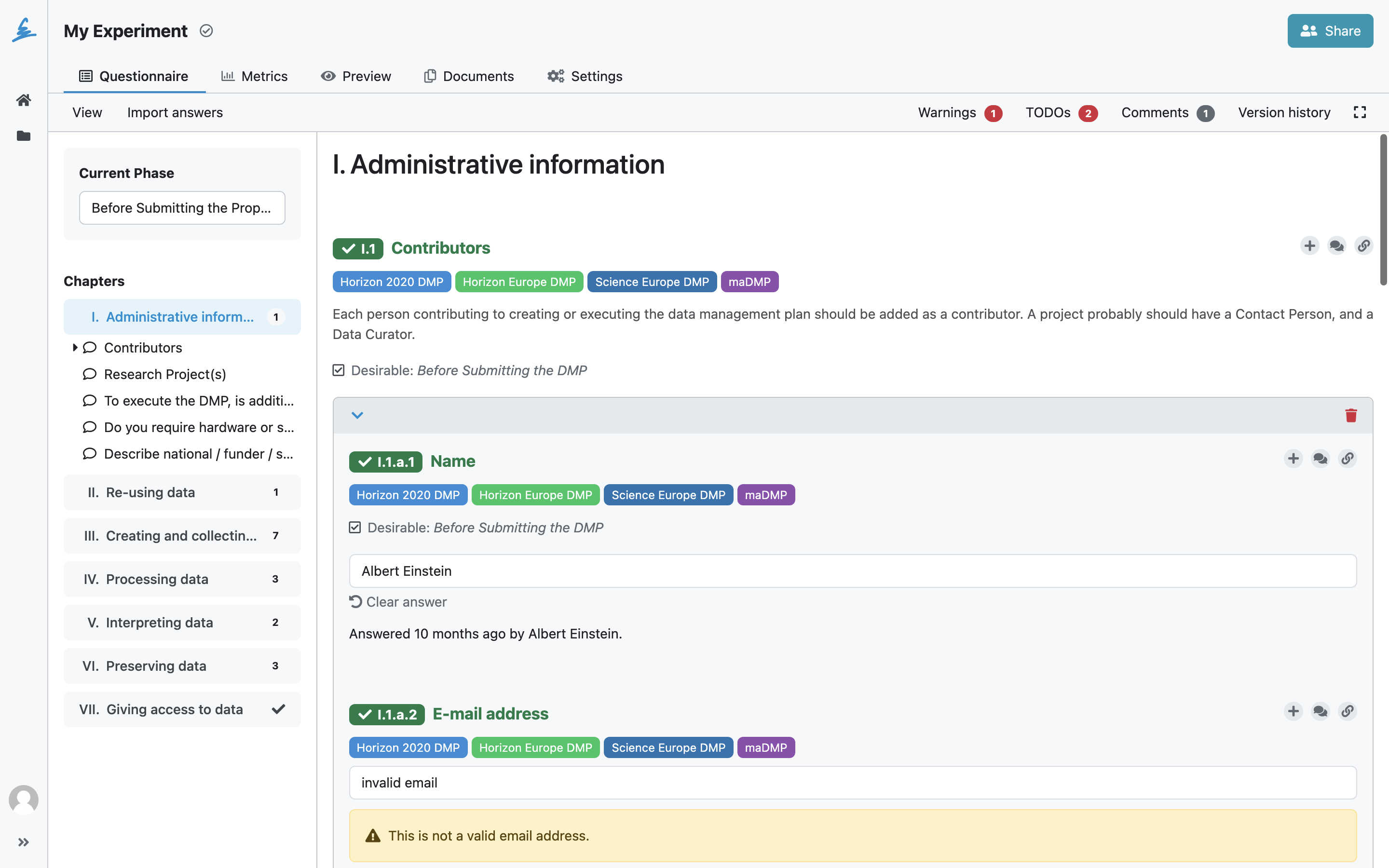
Task: Toggle Desirable checkbox under Name question
Action: tap(354, 528)
